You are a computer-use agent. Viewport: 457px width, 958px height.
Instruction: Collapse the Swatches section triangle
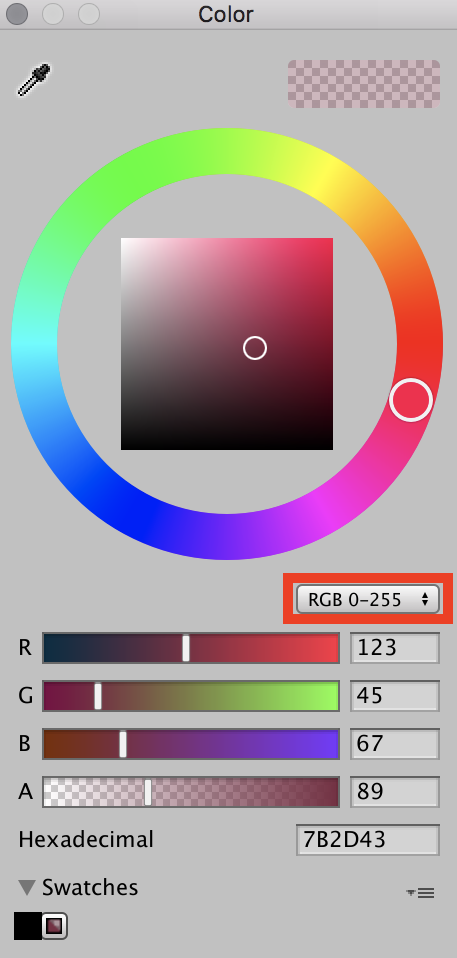pyautogui.click(x=27, y=887)
